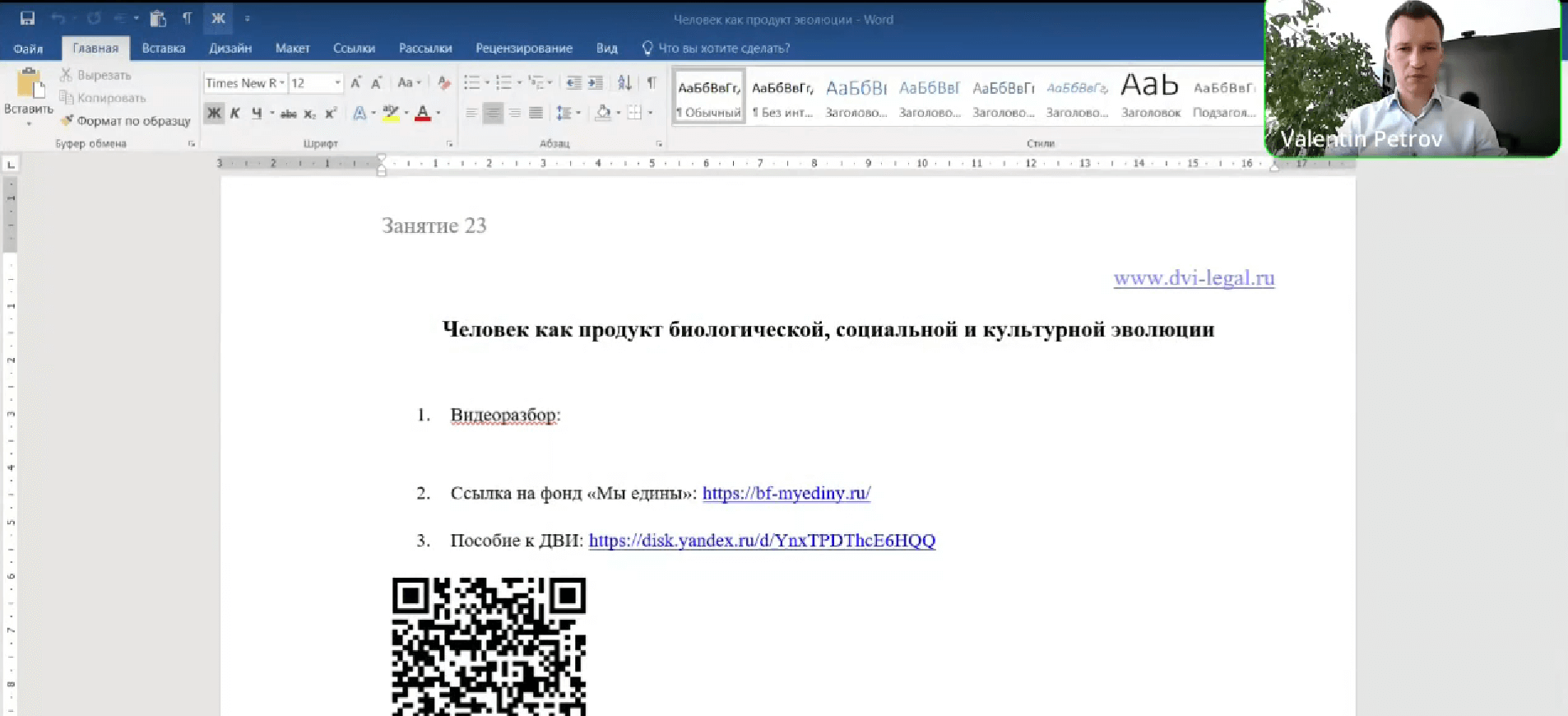Toggle superscript x² formatting
Image resolution: width=1568 pixels, height=716 pixels.
pos(331,114)
